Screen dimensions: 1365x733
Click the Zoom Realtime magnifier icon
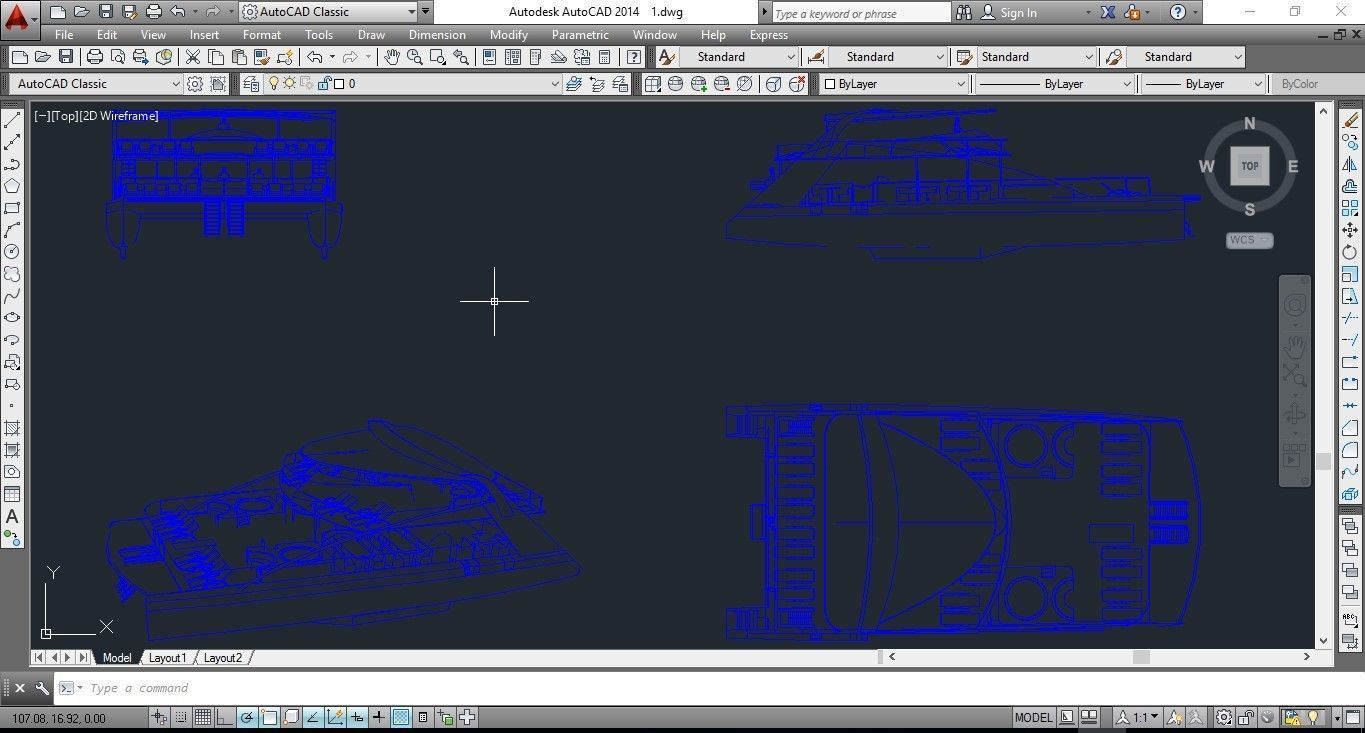[414, 57]
